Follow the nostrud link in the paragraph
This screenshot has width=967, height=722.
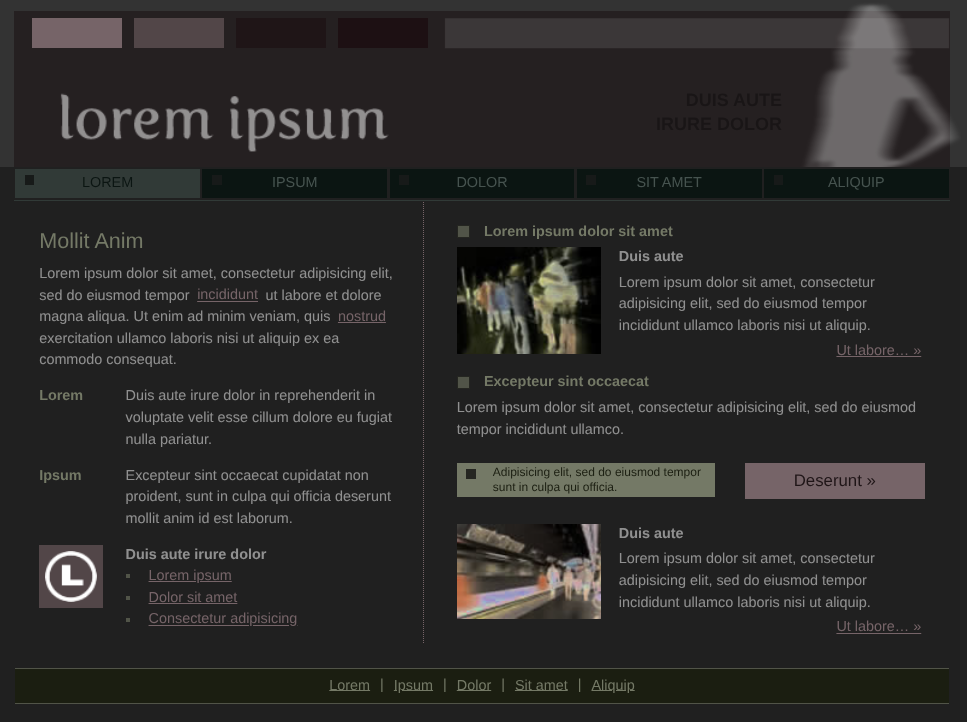[x=361, y=316]
